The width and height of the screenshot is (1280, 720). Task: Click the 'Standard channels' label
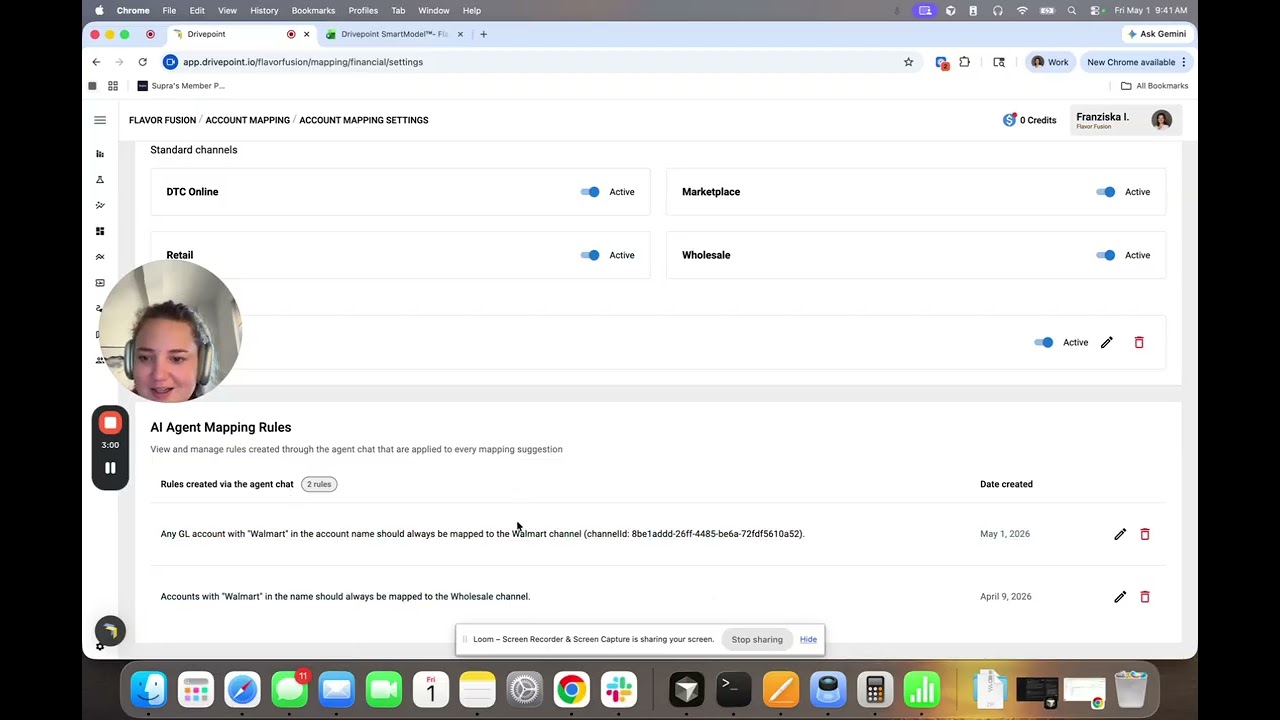[x=194, y=150]
